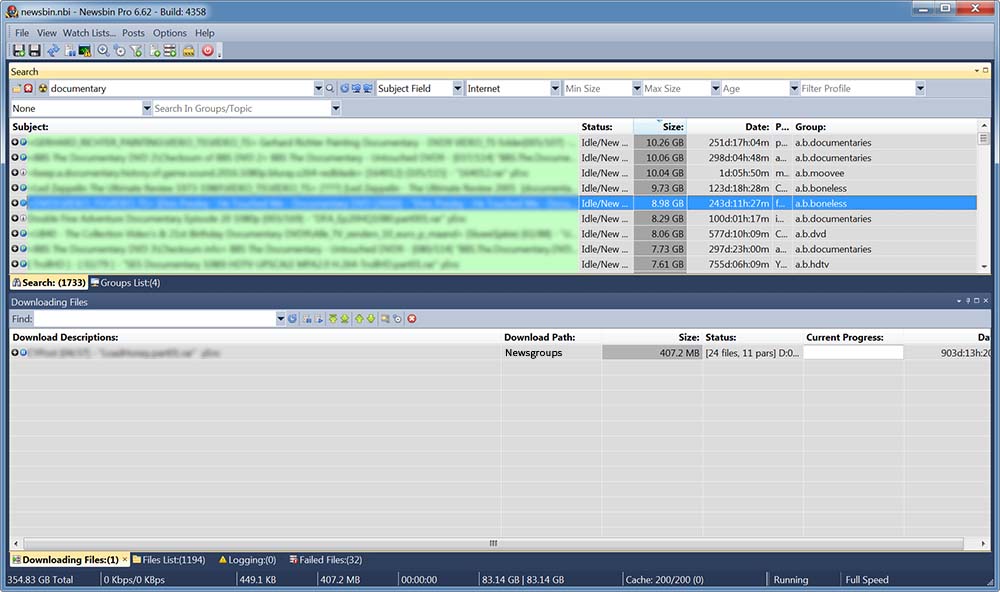The height and width of the screenshot is (592, 1000).
Task: Click the plain floppy disk save icon
Action: 34,50
